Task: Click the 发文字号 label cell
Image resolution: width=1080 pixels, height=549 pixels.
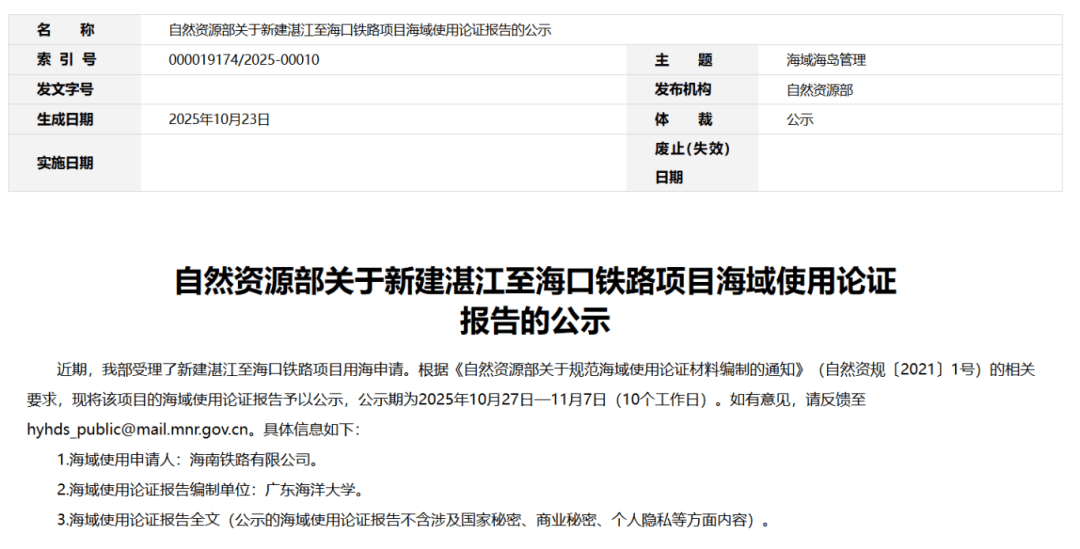Action: point(66,90)
